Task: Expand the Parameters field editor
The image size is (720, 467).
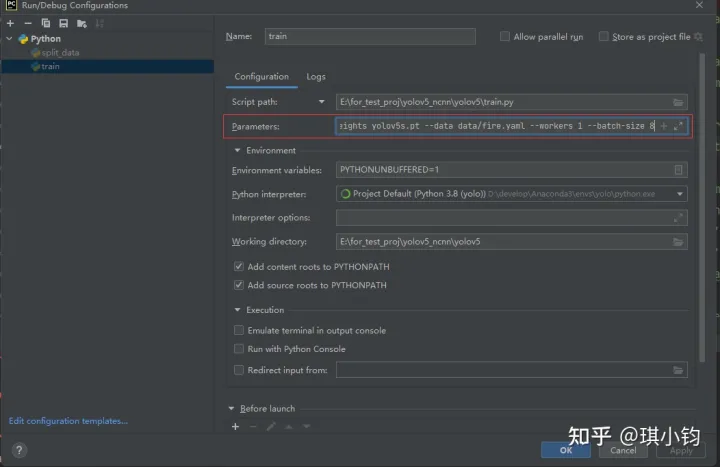Action: (678, 126)
